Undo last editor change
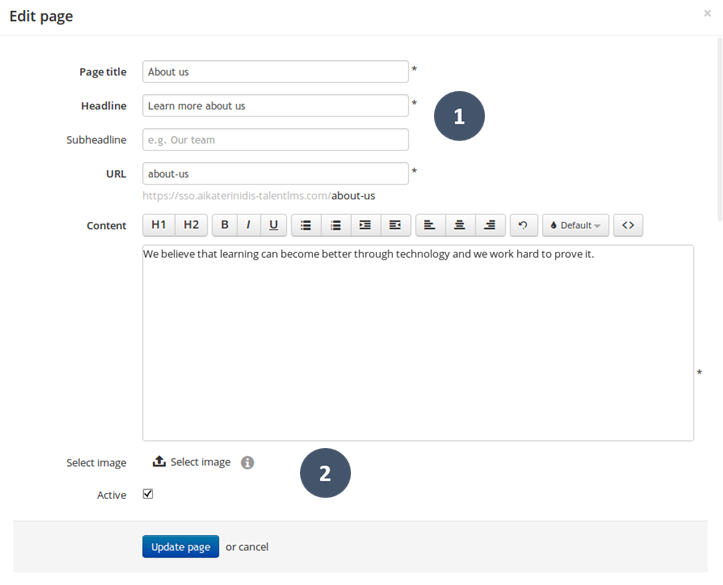This screenshot has height=585, width=723. (523, 225)
